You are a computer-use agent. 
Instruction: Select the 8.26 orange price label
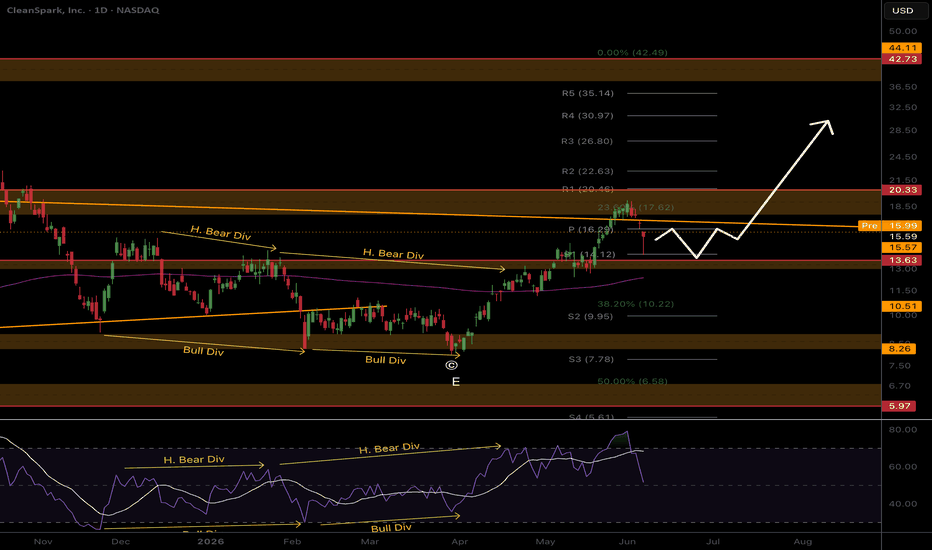pyautogui.click(x=899, y=348)
